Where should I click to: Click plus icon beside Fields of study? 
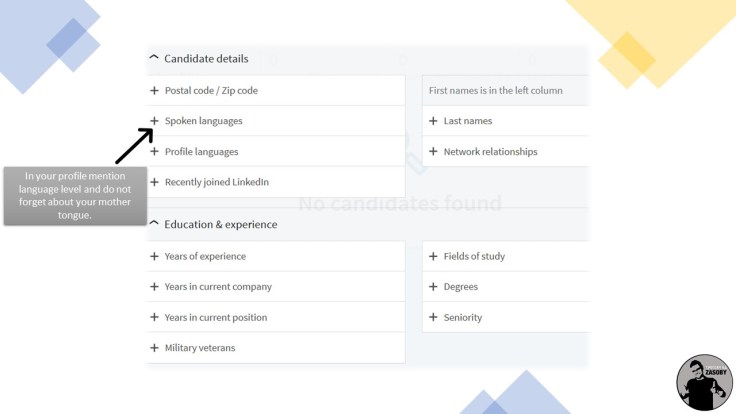pos(433,256)
